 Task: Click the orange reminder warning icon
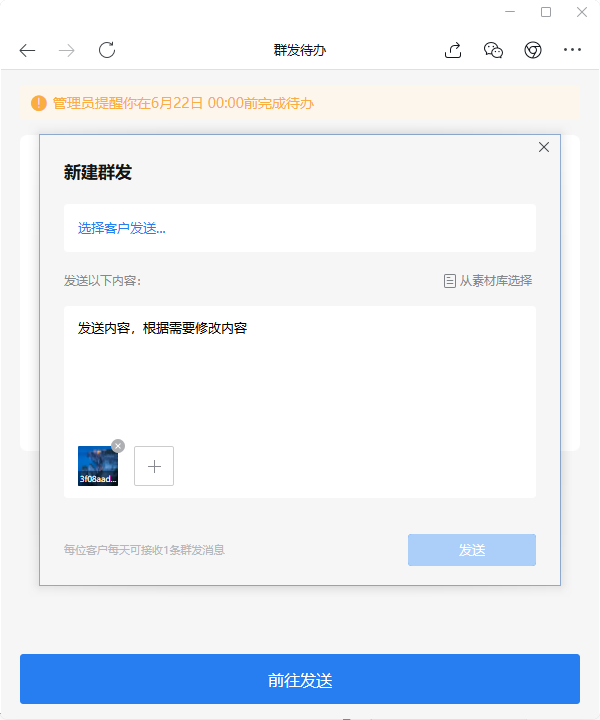click(x=39, y=103)
